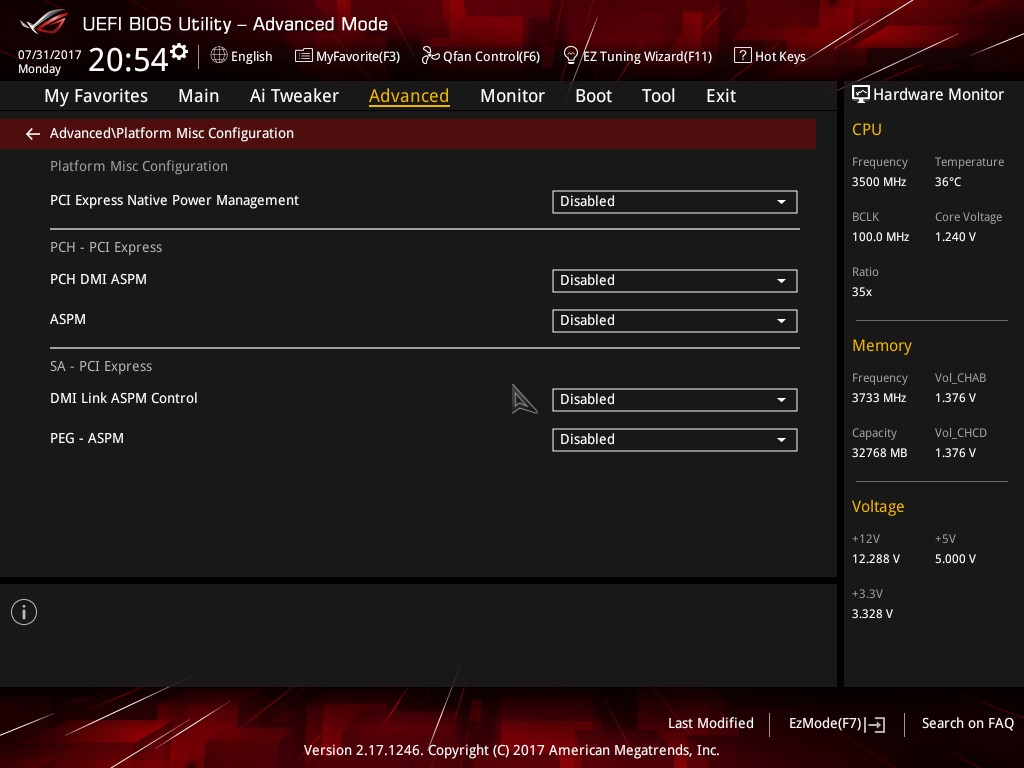
Task: Open the Exit tab
Action: [721, 96]
